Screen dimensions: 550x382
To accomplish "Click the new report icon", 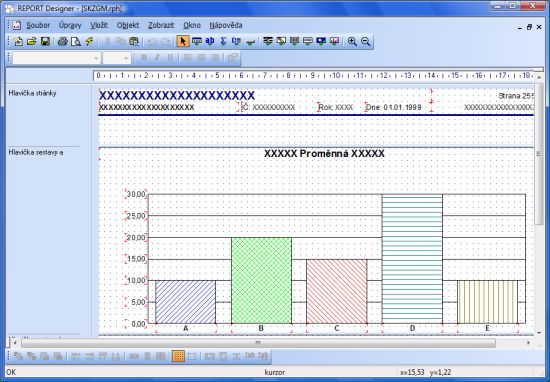I will coord(18,41).
